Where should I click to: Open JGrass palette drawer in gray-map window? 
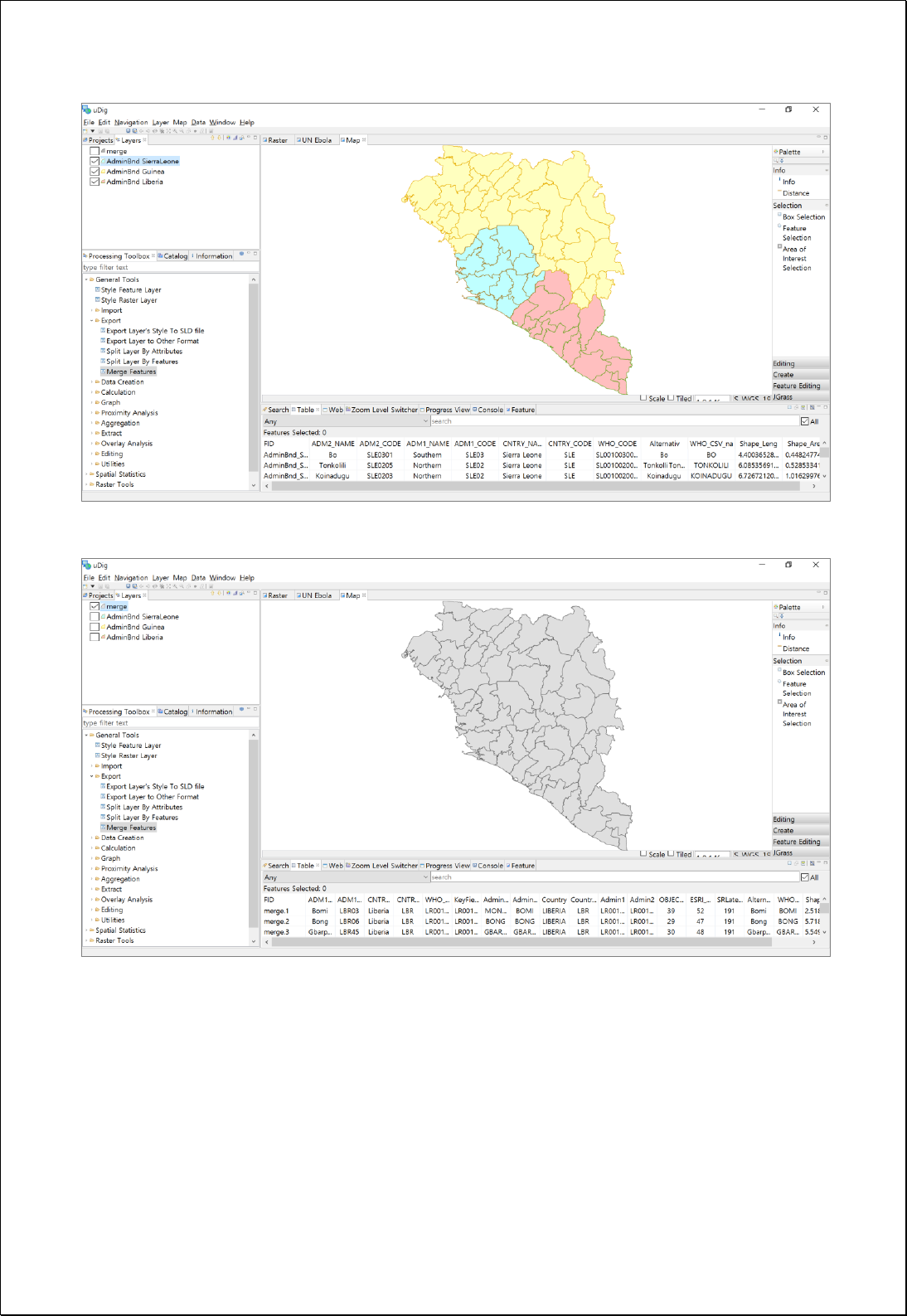click(800, 852)
